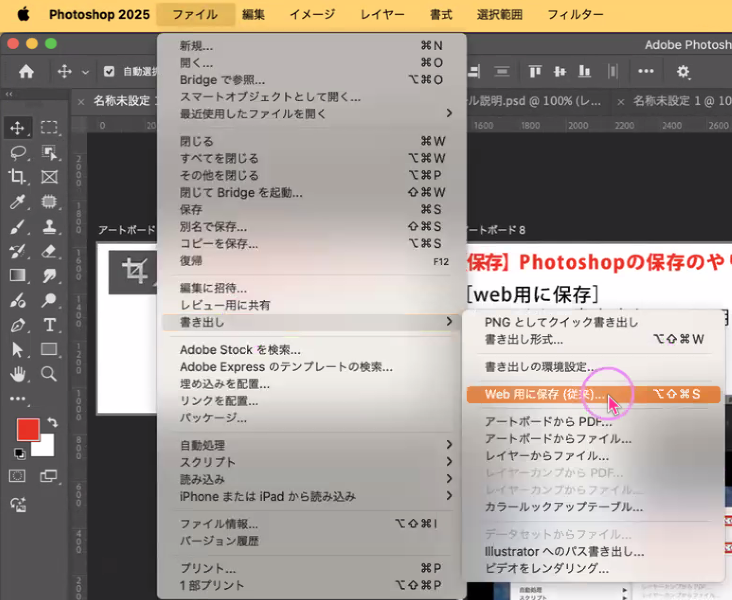
Task: Click the red foreground color swatch
Action: [x=28, y=430]
